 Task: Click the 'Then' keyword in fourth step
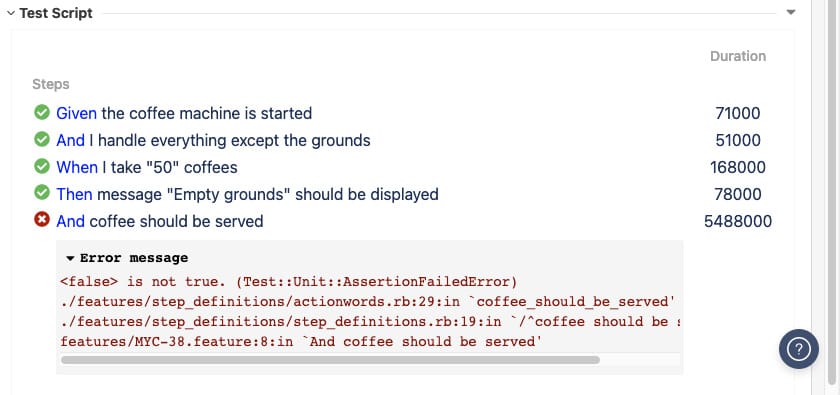pos(74,194)
